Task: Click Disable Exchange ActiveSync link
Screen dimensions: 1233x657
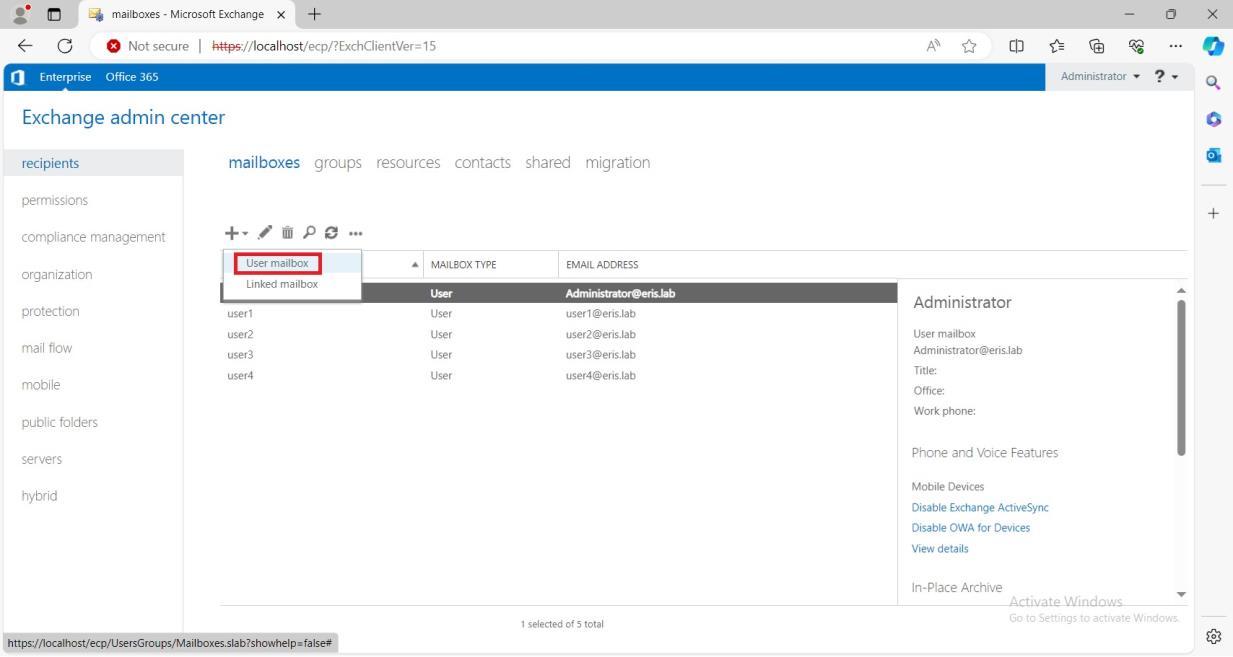Action: (980, 508)
